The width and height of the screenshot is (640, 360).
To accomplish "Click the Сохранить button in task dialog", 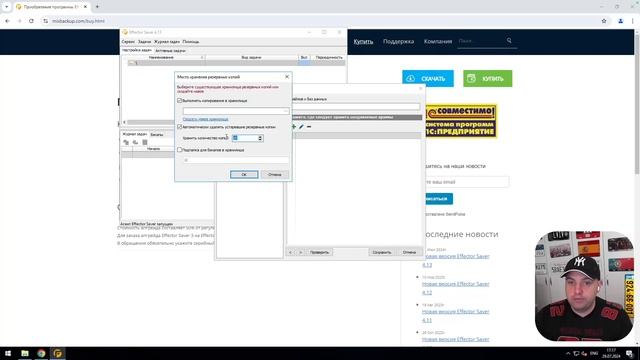I will [382, 252].
